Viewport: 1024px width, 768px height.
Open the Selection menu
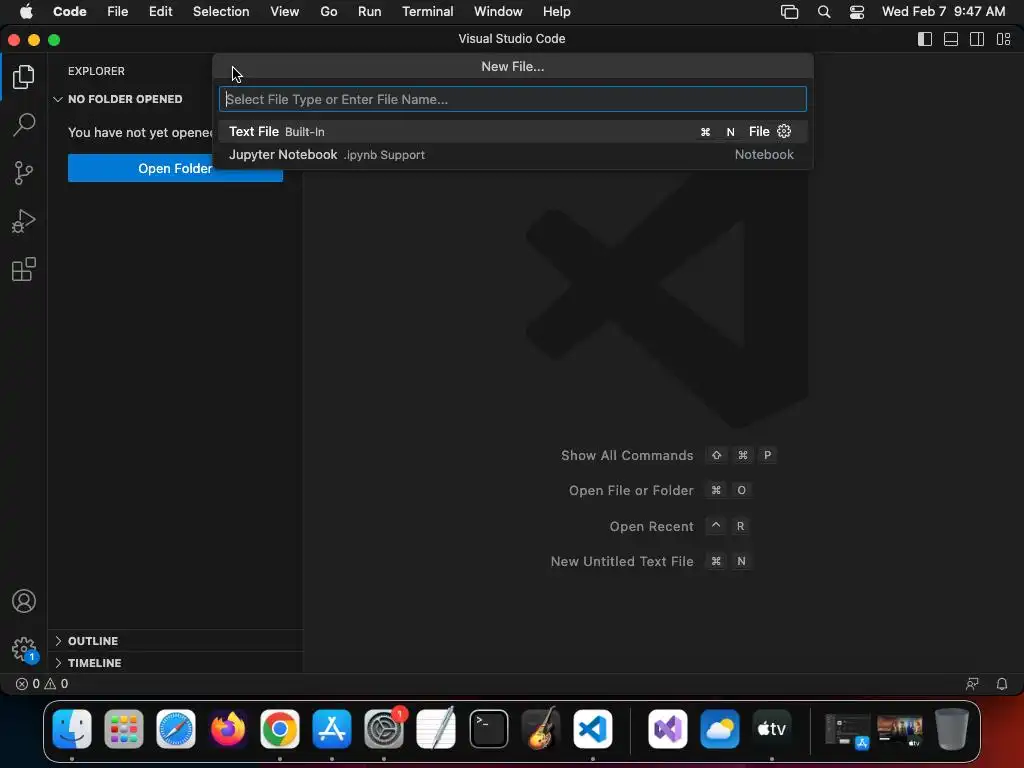coord(221,12)
